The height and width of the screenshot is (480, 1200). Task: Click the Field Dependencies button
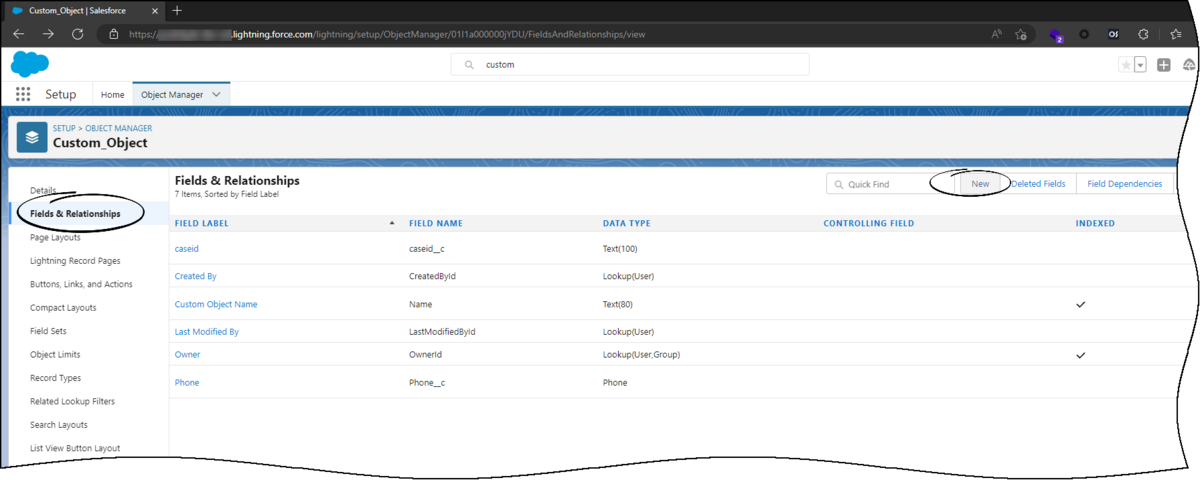click(x=1124, y=184)
